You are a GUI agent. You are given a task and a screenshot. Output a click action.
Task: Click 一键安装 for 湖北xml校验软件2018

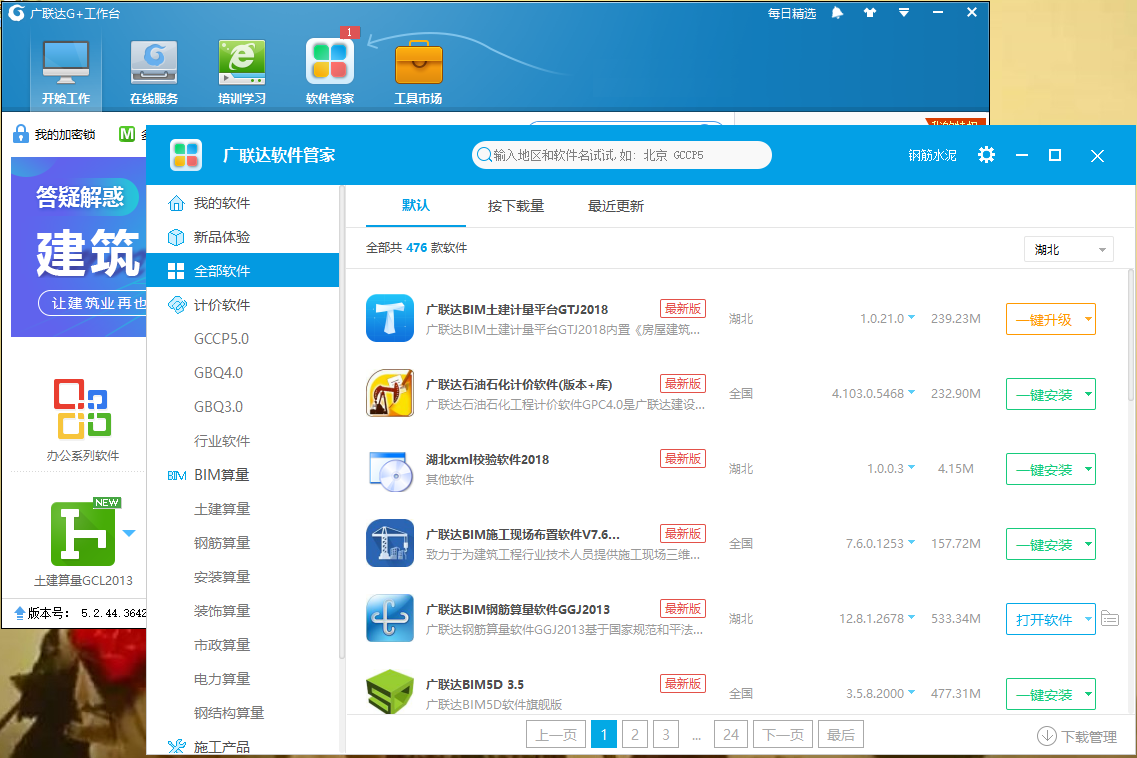1043,469
